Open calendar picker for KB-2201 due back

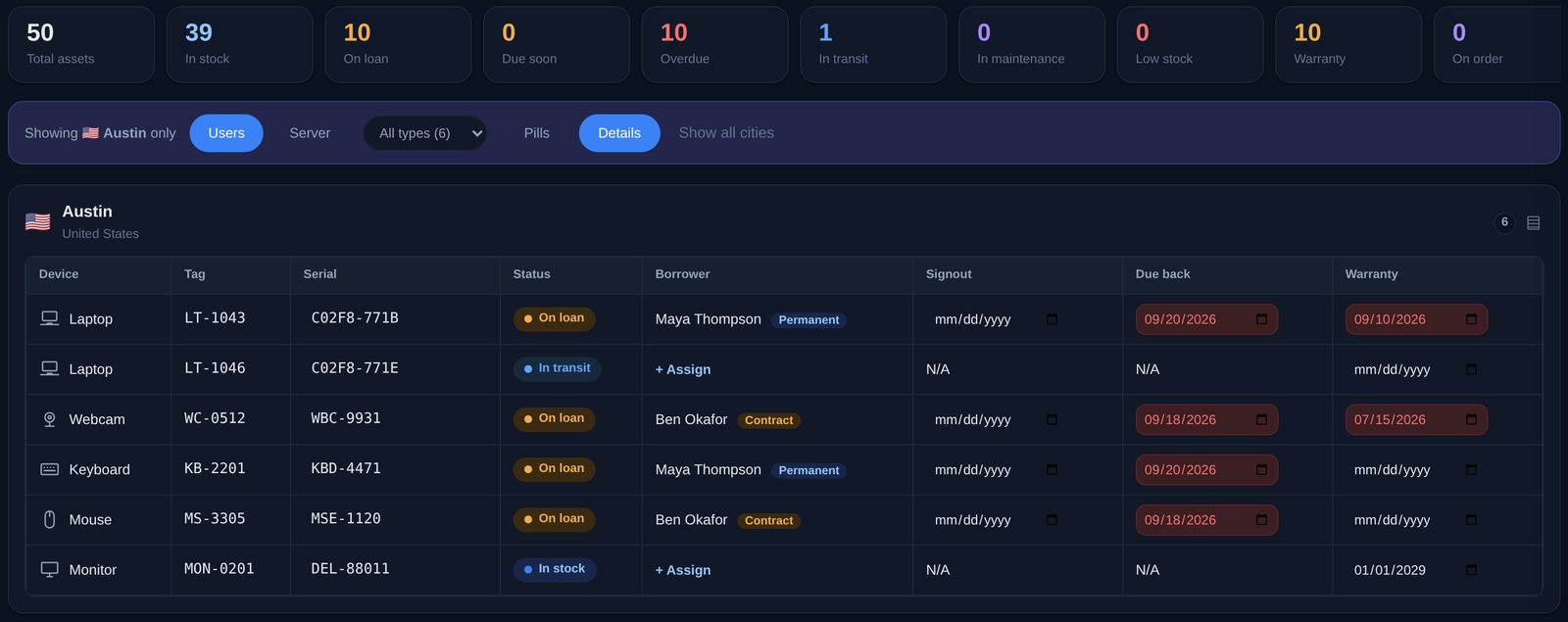click(1261, 470)
